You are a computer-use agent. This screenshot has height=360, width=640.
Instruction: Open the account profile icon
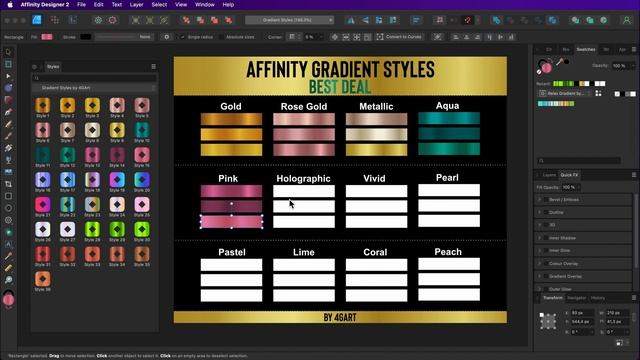[627, 20]
